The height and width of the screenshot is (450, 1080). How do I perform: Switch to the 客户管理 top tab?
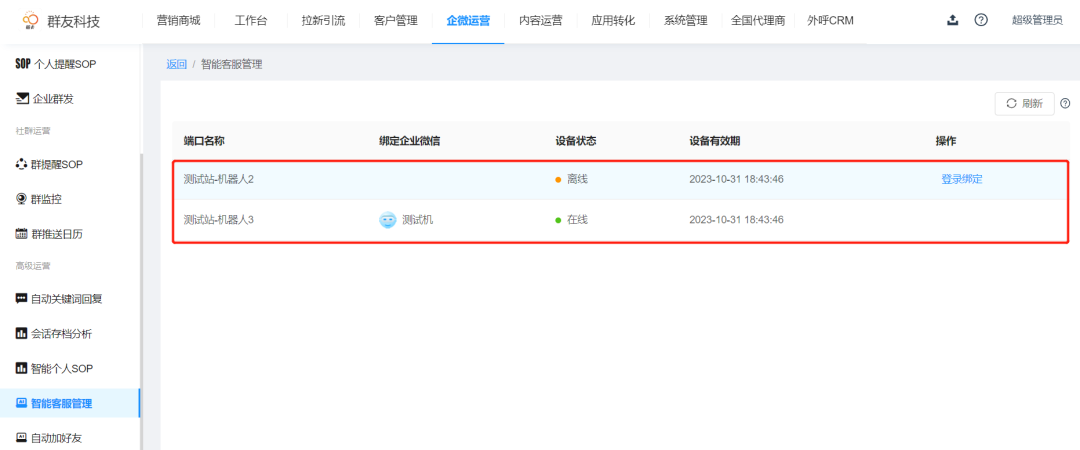pyautogui.click(x=395, y=21)
